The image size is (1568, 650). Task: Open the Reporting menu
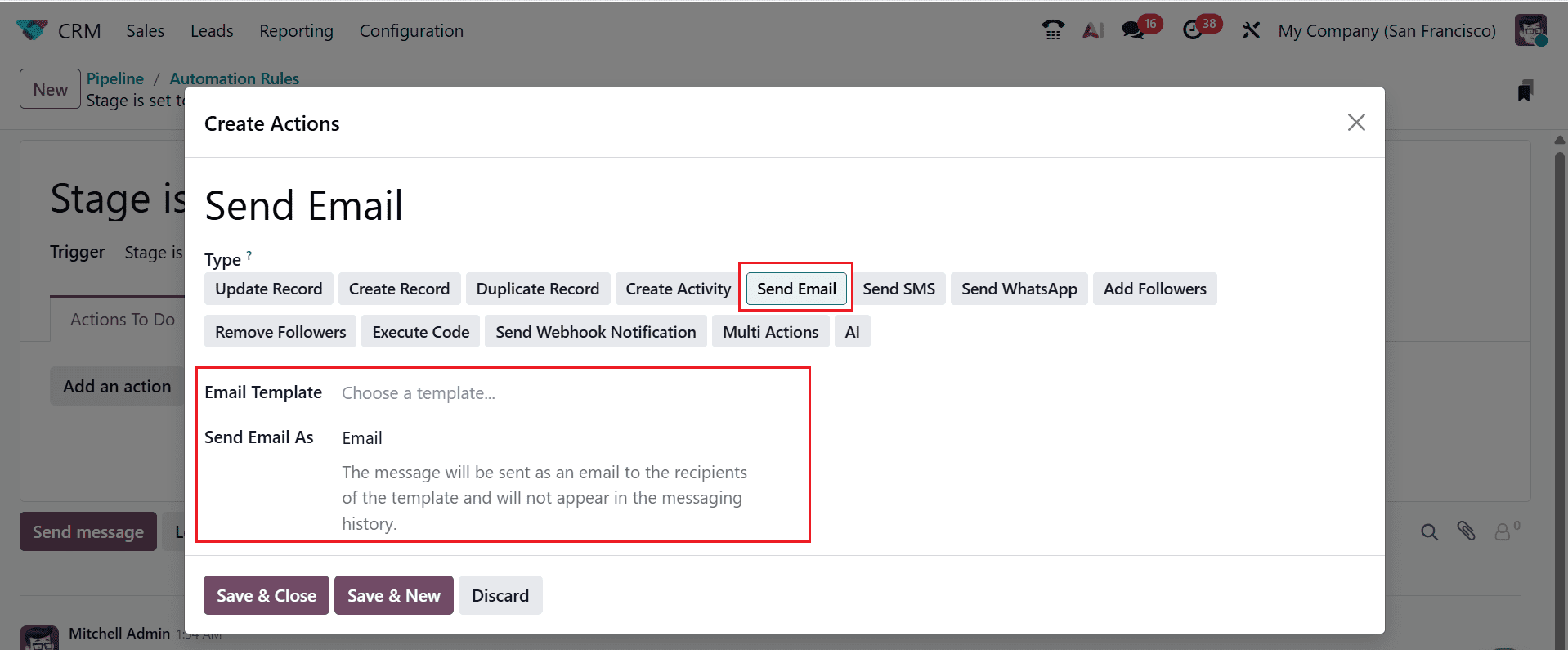pyautogui.click(x=297, y=30)
